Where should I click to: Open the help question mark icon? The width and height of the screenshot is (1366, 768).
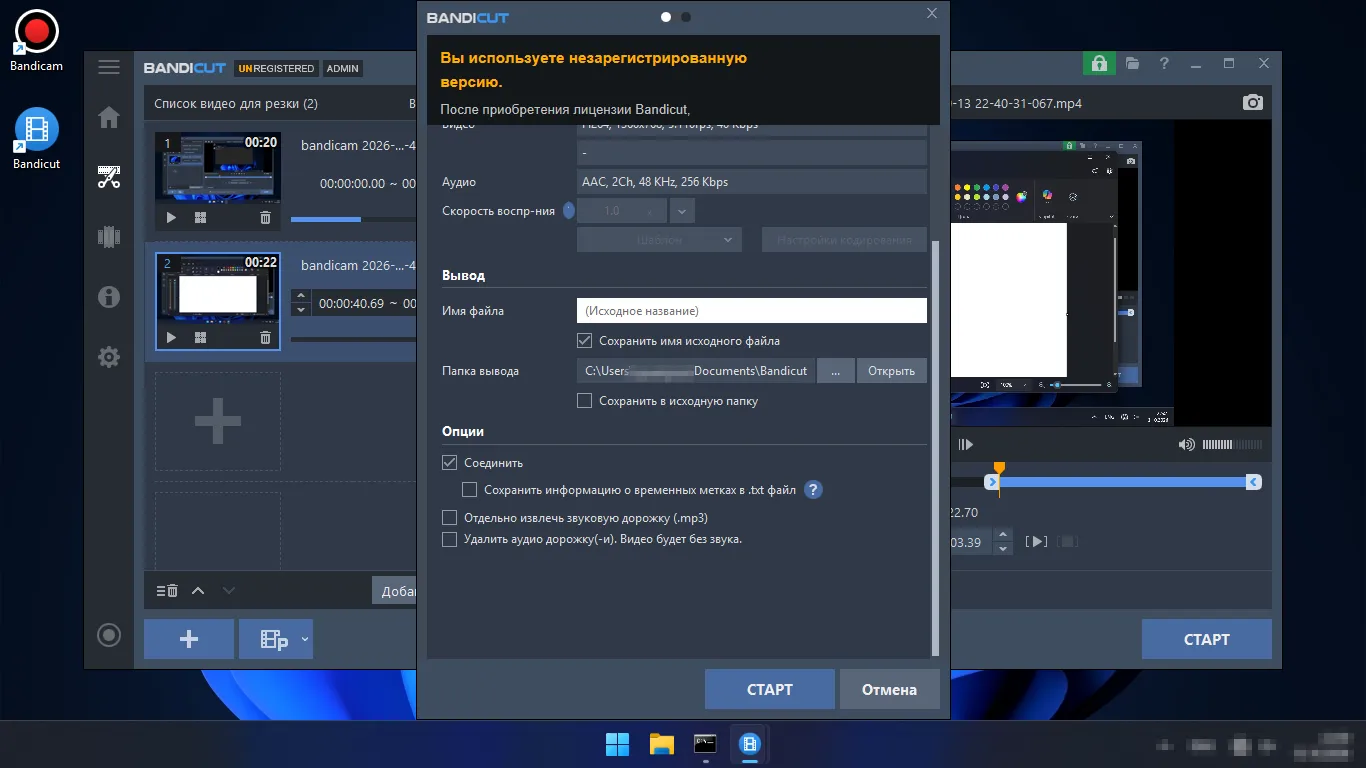(x=1164, y=63)
